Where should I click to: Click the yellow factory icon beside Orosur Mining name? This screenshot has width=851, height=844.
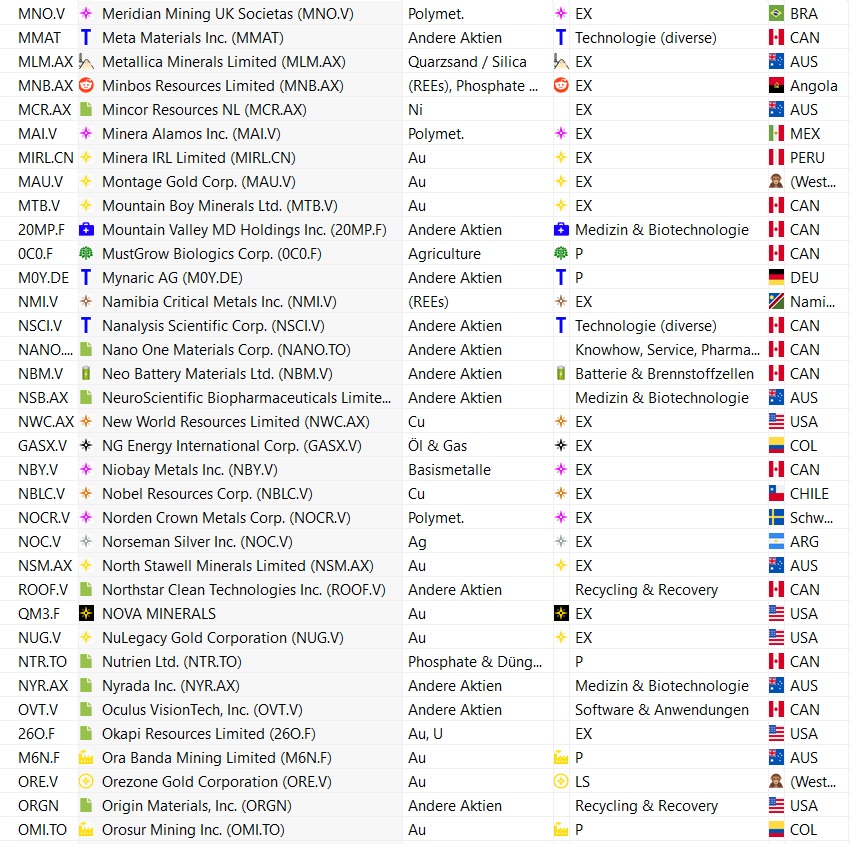[86, 829]
